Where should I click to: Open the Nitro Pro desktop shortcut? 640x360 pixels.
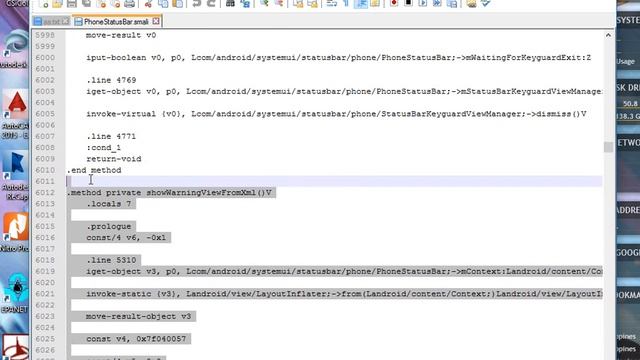point(15,232)
